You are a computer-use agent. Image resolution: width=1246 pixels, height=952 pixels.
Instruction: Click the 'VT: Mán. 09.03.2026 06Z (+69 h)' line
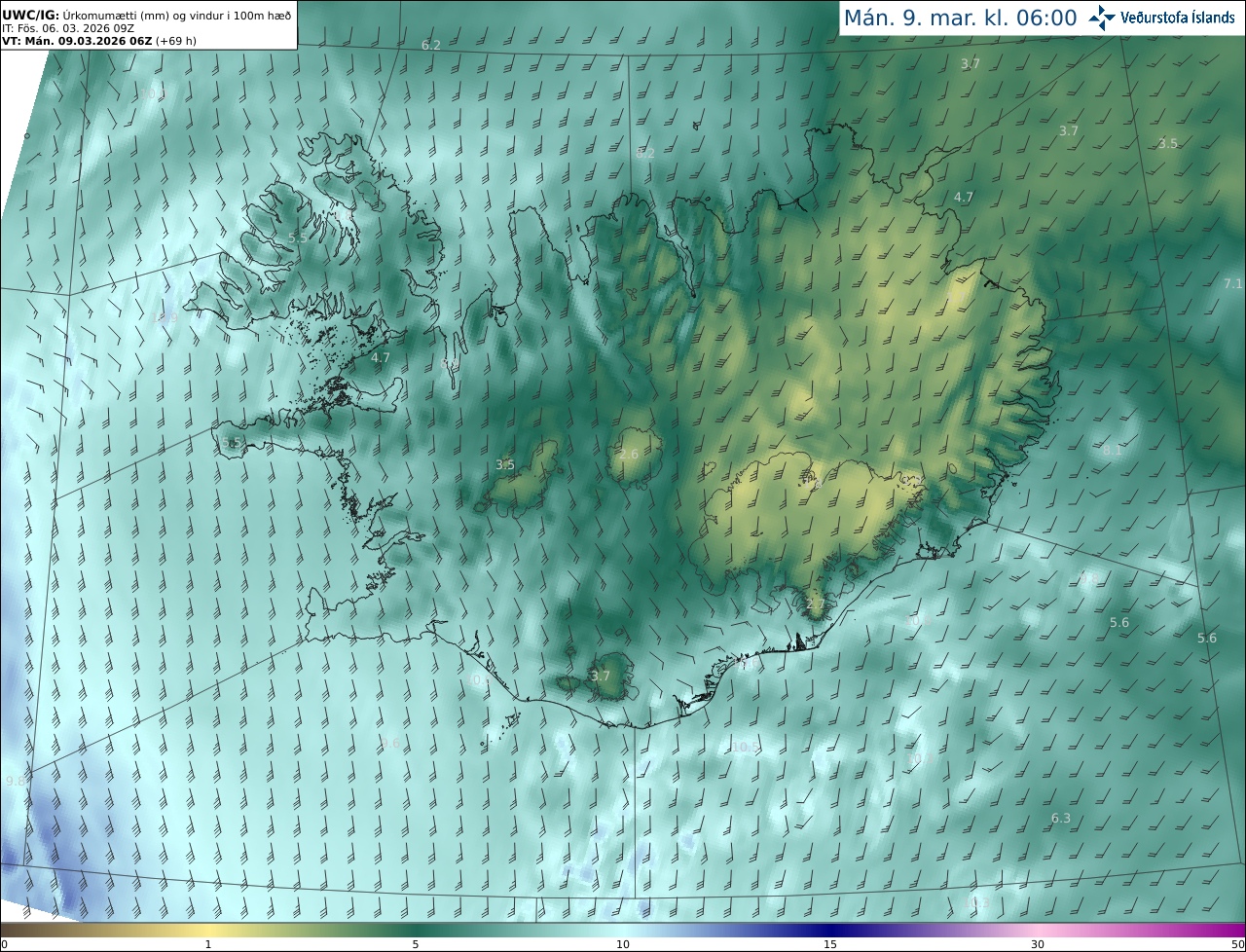coord(98,42)
